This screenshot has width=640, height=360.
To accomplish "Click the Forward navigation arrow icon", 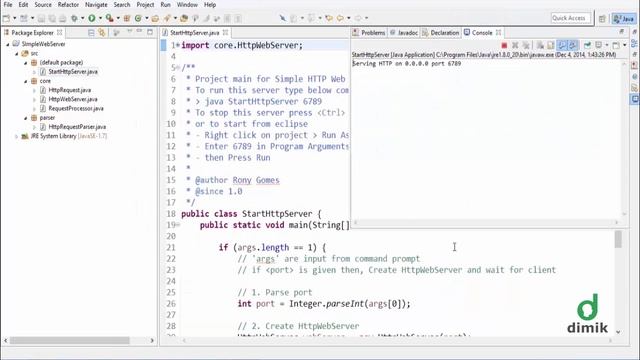I will coord(358,18).
